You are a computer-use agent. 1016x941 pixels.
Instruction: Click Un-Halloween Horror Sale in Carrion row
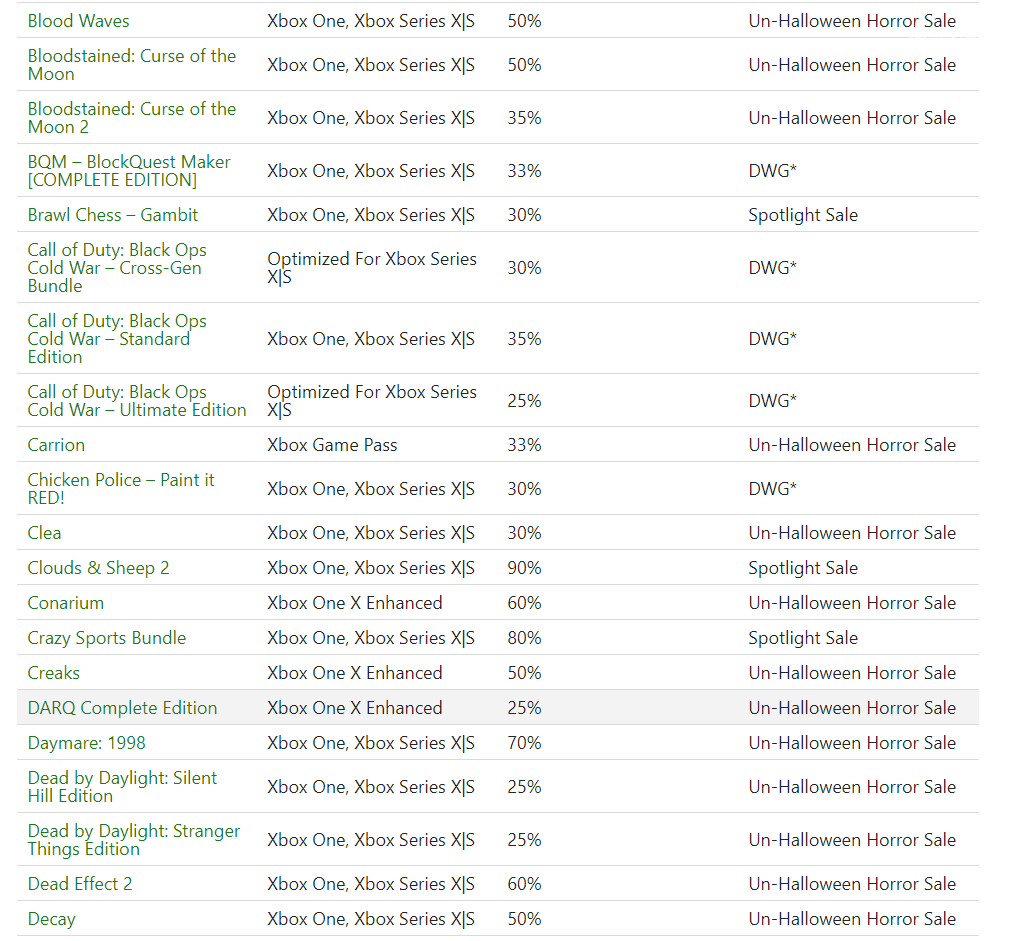coord(852,445)
